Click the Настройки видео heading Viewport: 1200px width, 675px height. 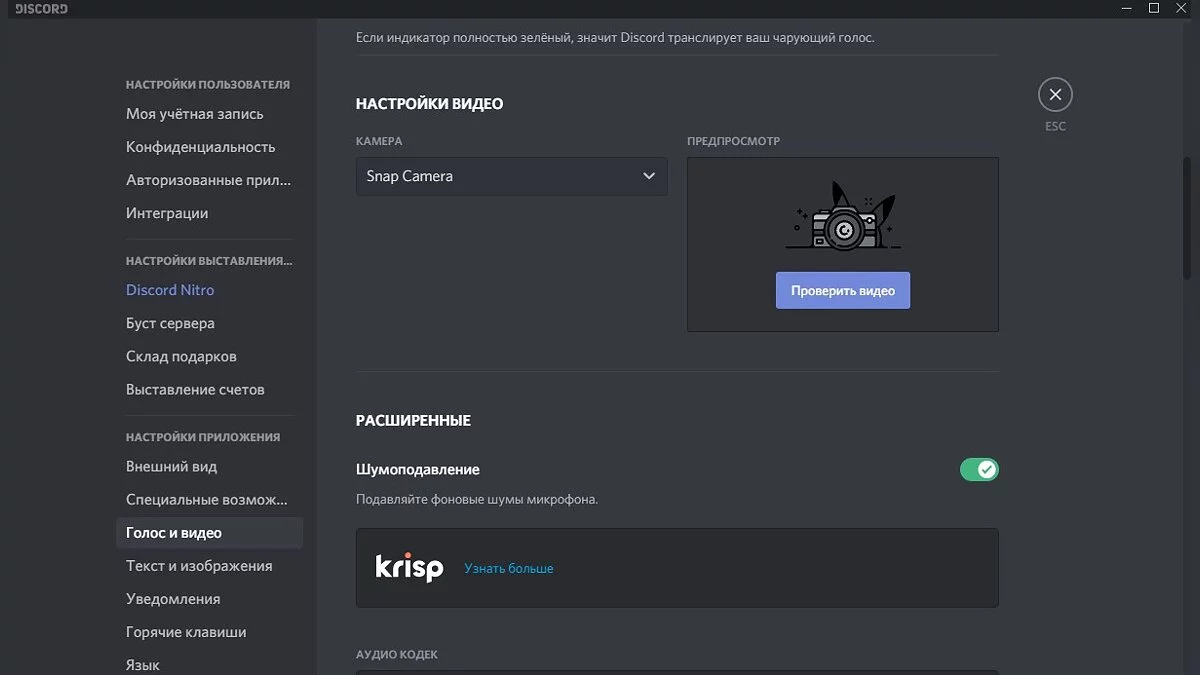coord(429,104)
